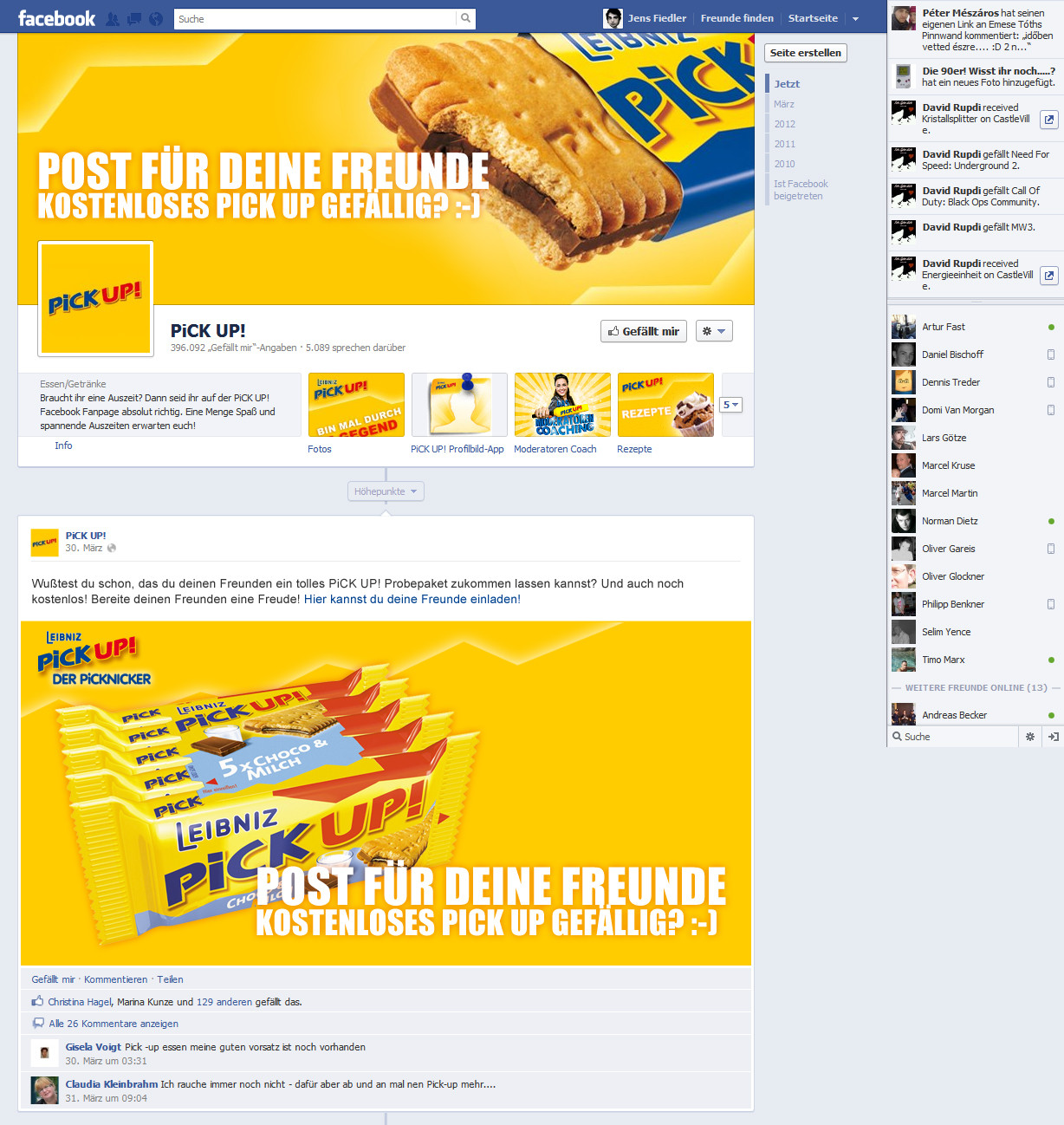Image resolution: width=1064 pixels, height=1125 pixels.
Task: Collapse chat sidebar arrow icon
Action: tap(1053, 737)
